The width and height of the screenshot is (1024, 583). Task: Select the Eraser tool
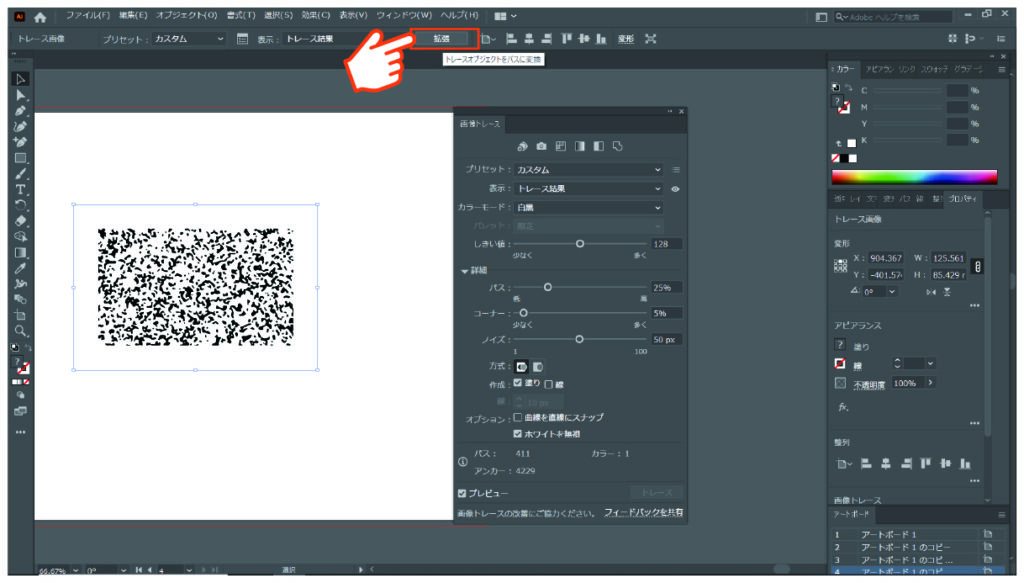pos(20,221)
